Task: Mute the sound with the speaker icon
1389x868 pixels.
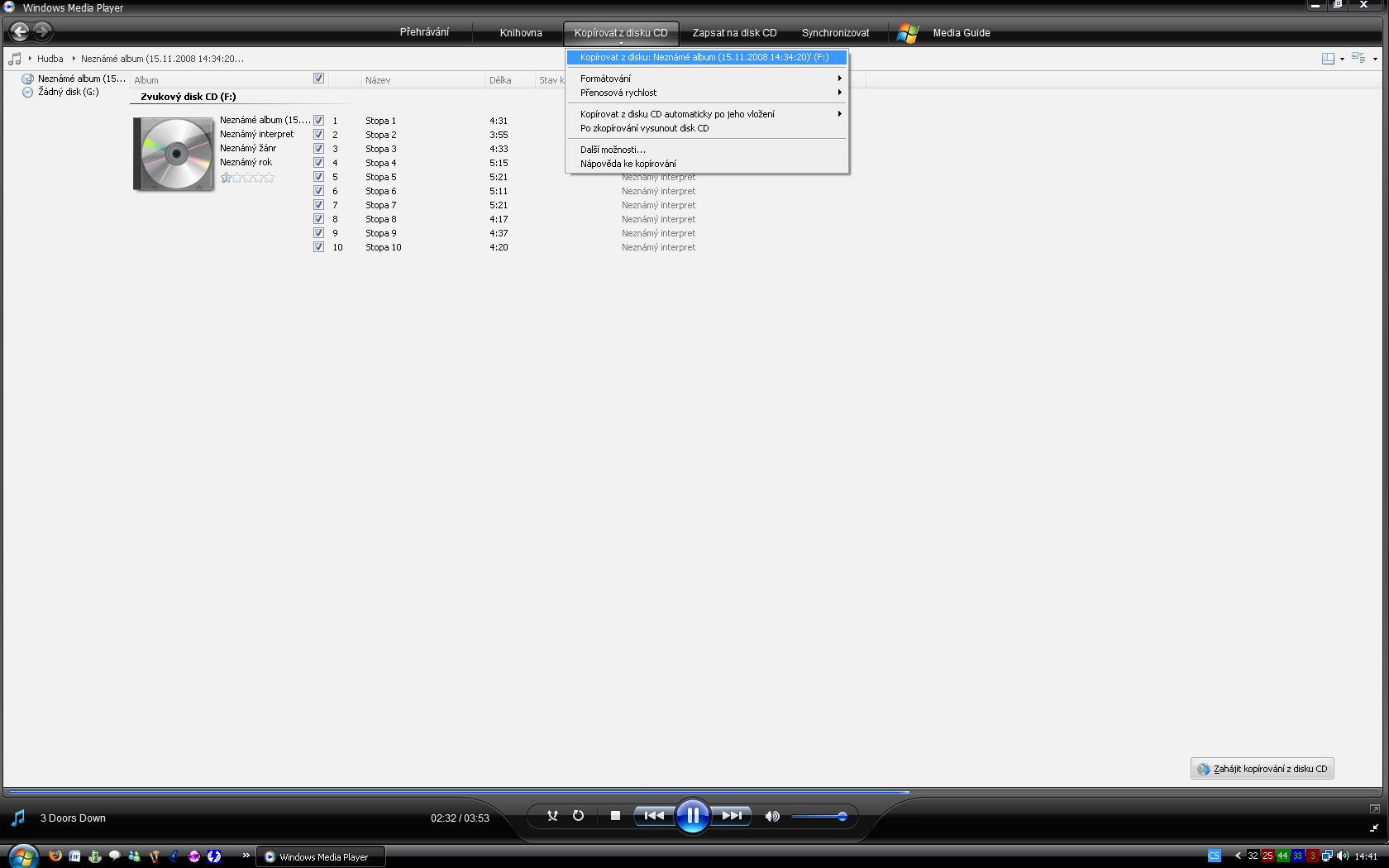Action: click(x=772, y=817)
